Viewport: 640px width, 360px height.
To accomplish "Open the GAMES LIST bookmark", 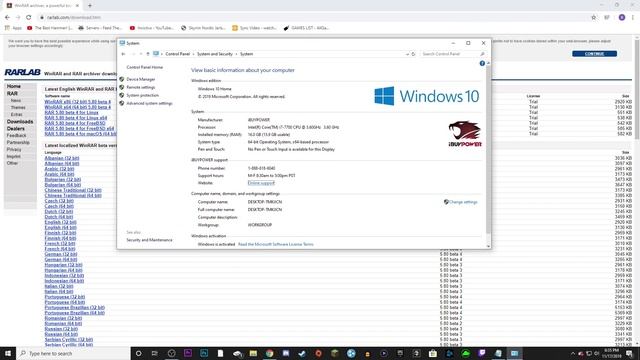I will click(306, 28).
